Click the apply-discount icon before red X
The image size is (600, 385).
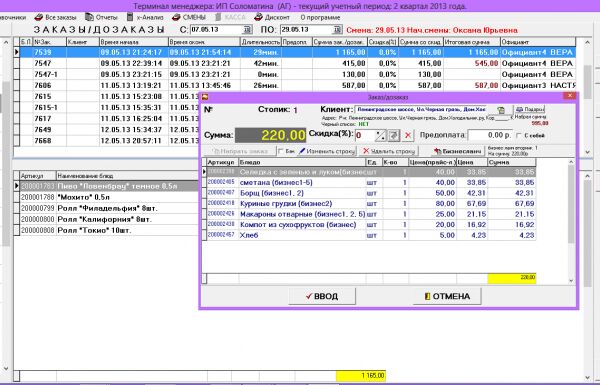[394, 135]
